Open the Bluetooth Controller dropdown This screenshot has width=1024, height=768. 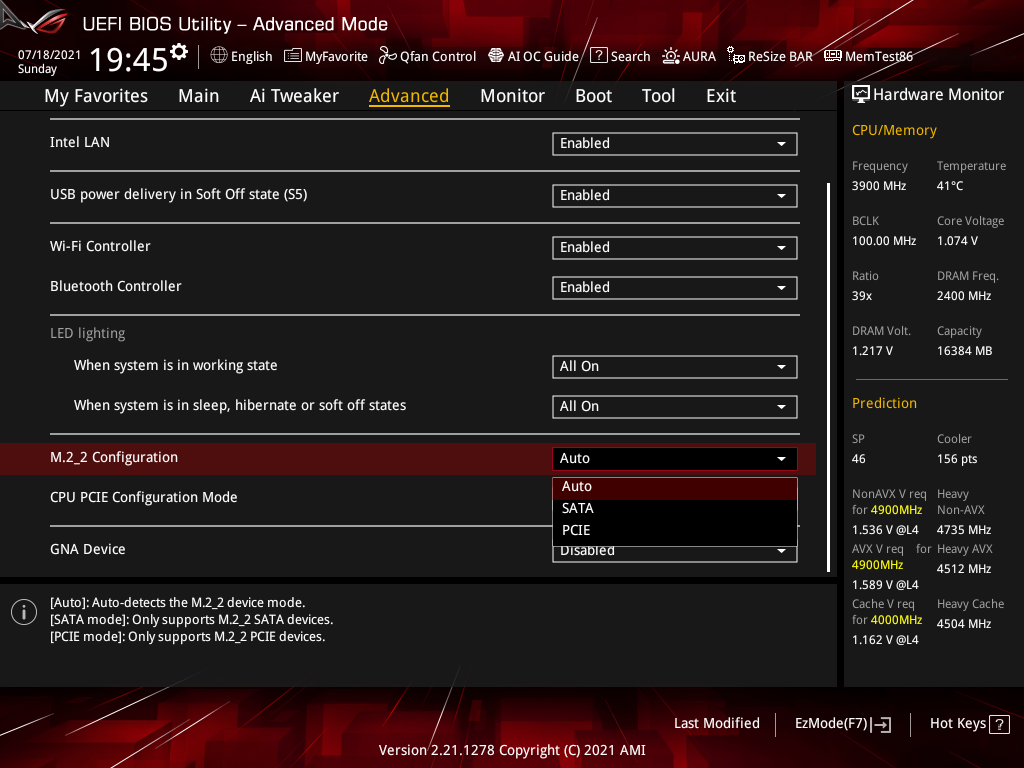[674, 287]
